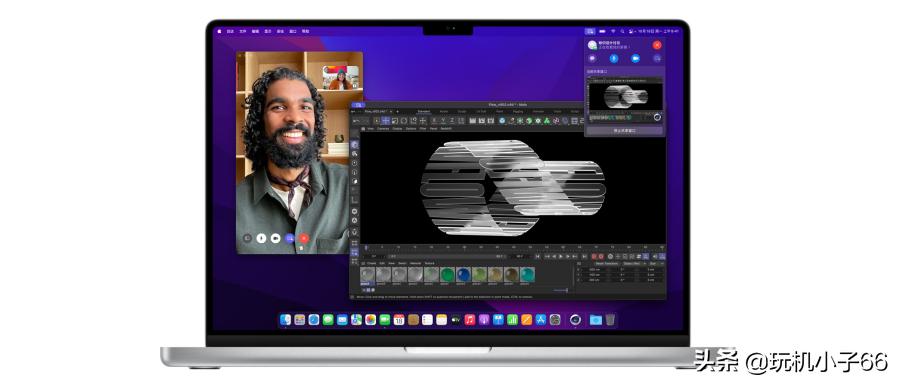The width and height of the screenshot is (900, 385).
Task: Jump to end of animation button
Action: coord(584,256)
